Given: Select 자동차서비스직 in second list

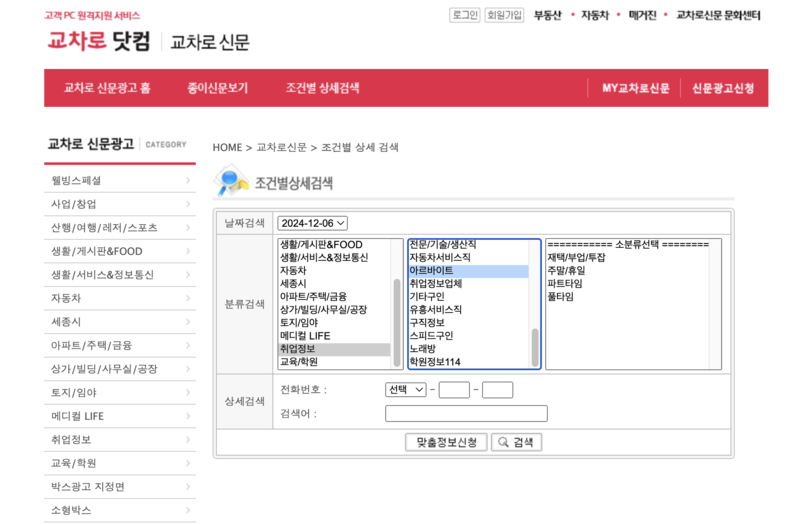Looking at the screenshot, I should [468, 258].
